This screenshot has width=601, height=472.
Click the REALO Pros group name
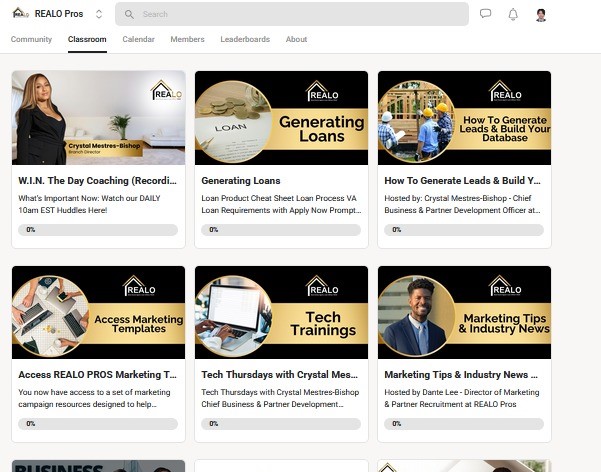pos(59,14)
